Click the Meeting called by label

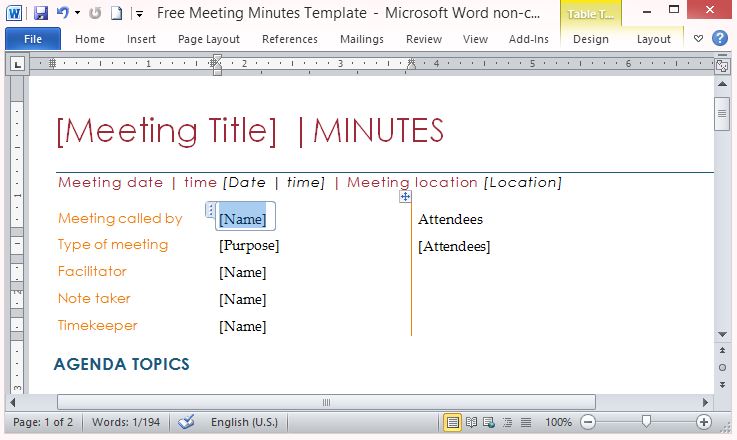tap(120, 219)
